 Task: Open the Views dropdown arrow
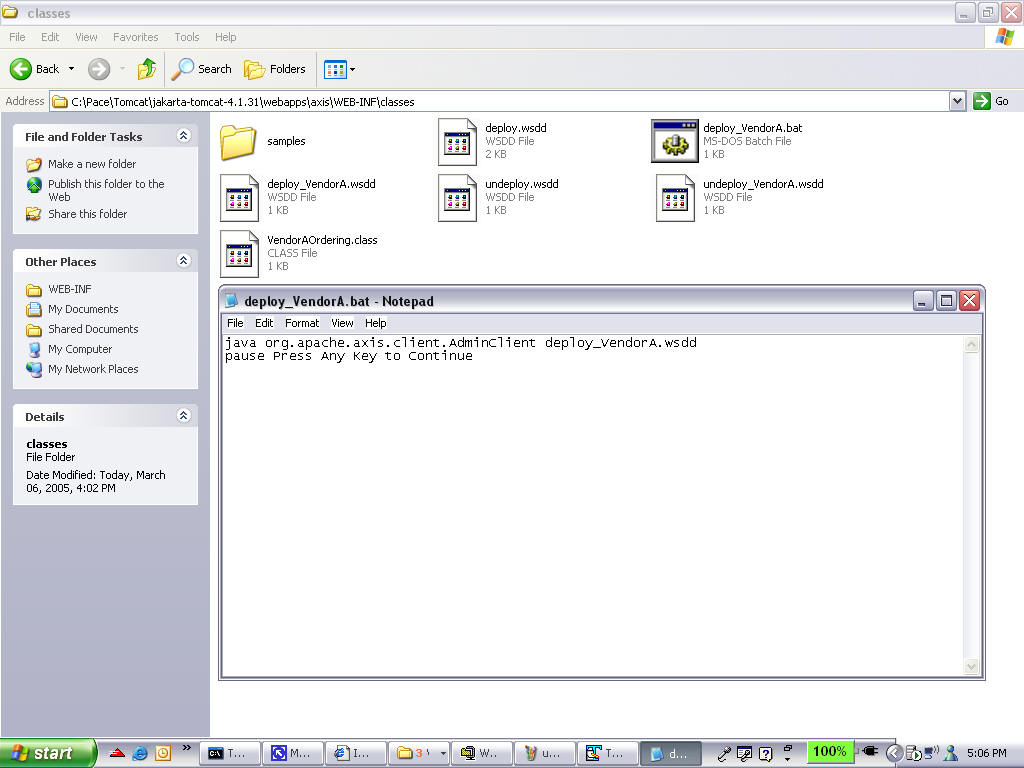(353, 69)
